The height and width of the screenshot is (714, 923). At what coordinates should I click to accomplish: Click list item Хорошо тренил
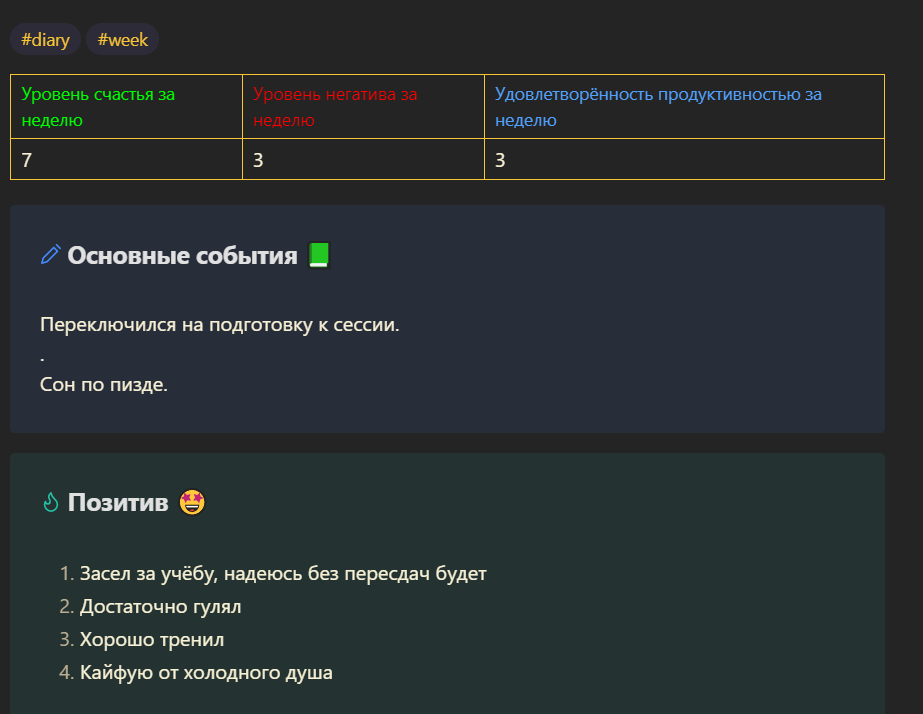click(x=152, y=639)
